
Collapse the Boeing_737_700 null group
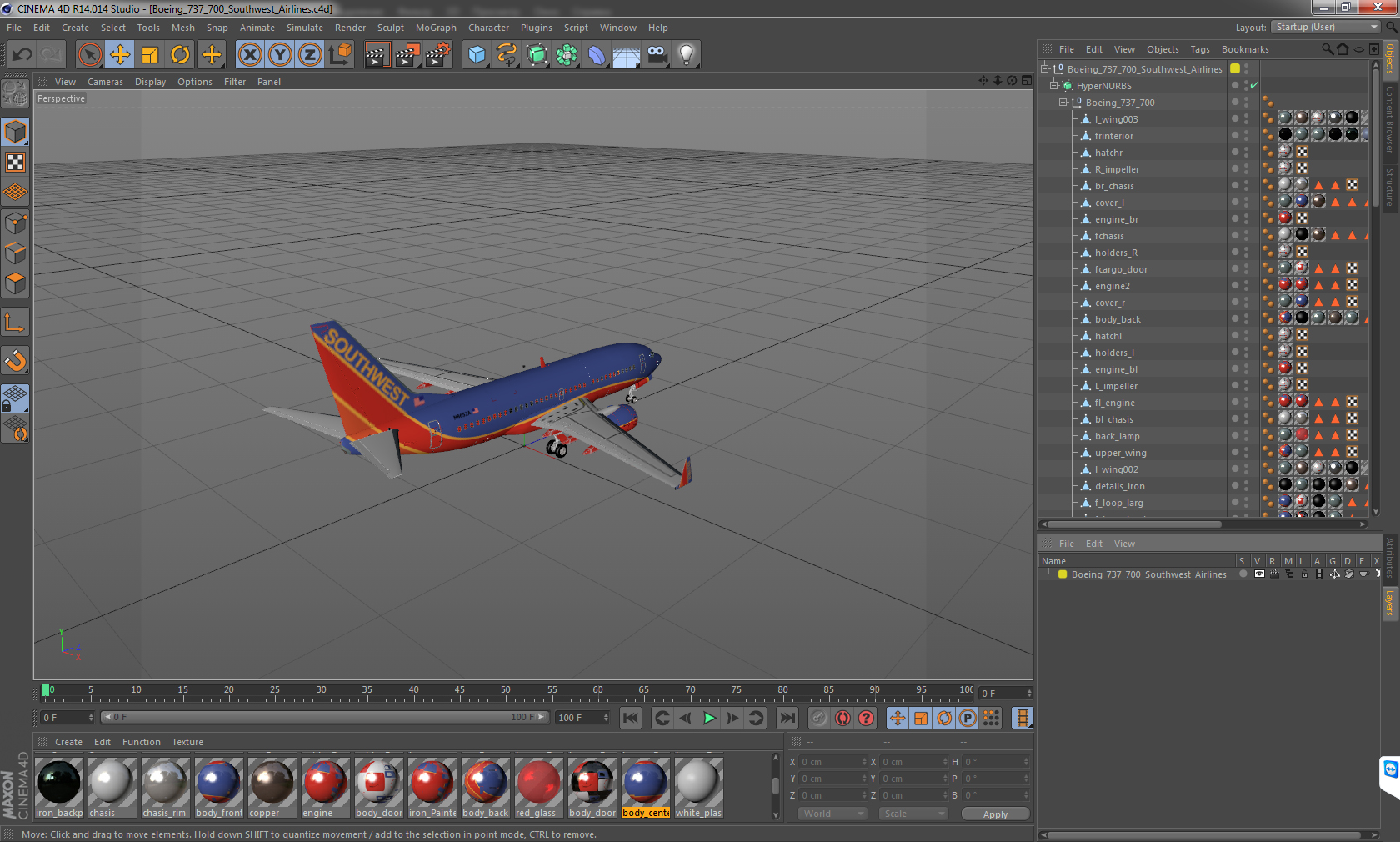1063,102
